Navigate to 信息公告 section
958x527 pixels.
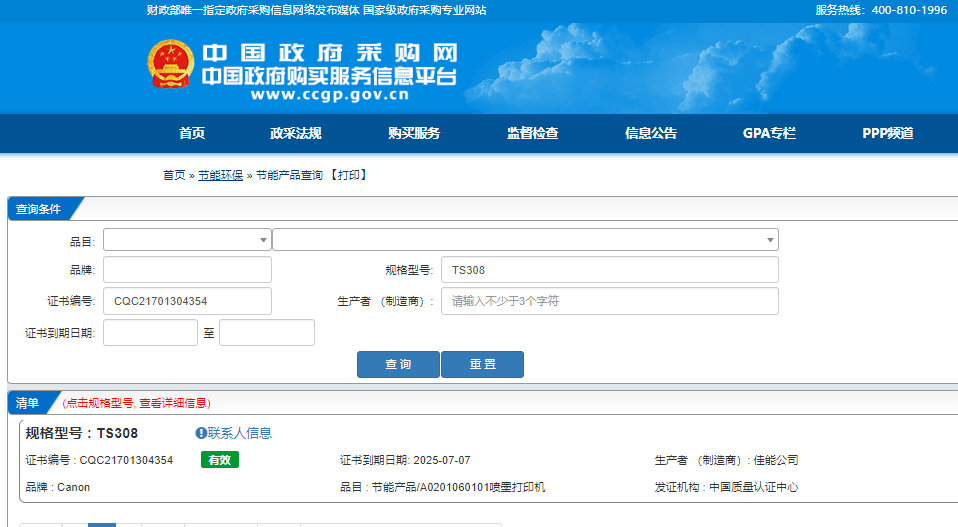(651, 134)
